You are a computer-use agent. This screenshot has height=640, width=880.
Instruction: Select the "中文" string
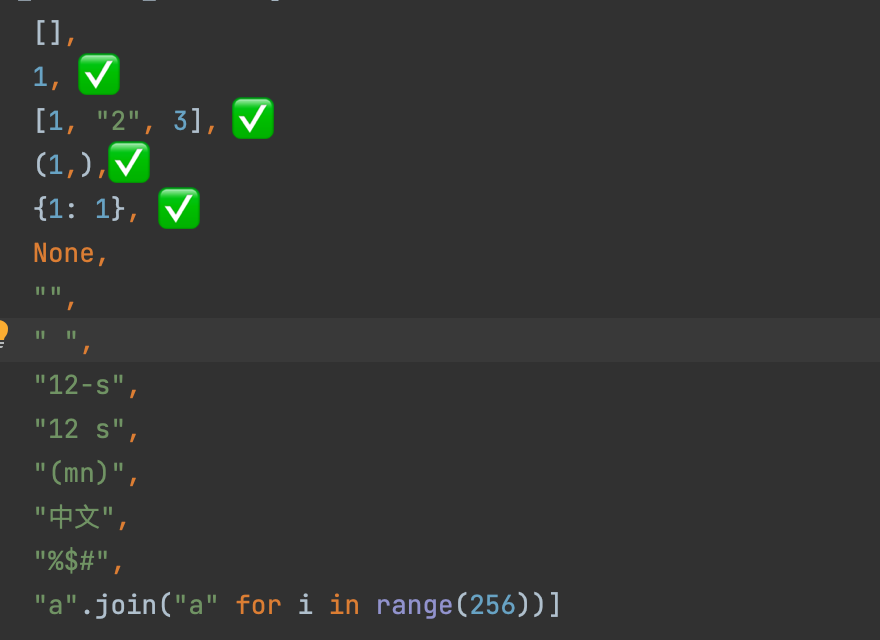tap(75, 516)
